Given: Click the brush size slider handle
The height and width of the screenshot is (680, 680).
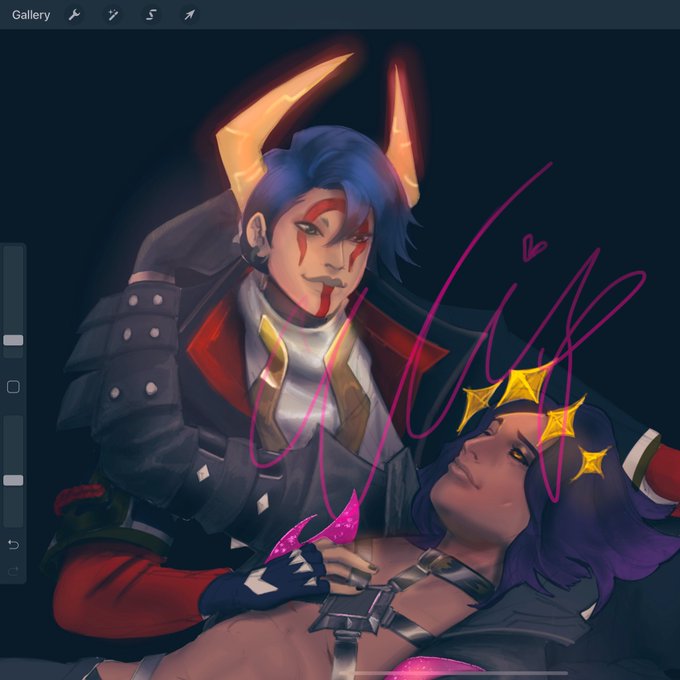Looking at the screenshot, I should click(x=13, y=340).
